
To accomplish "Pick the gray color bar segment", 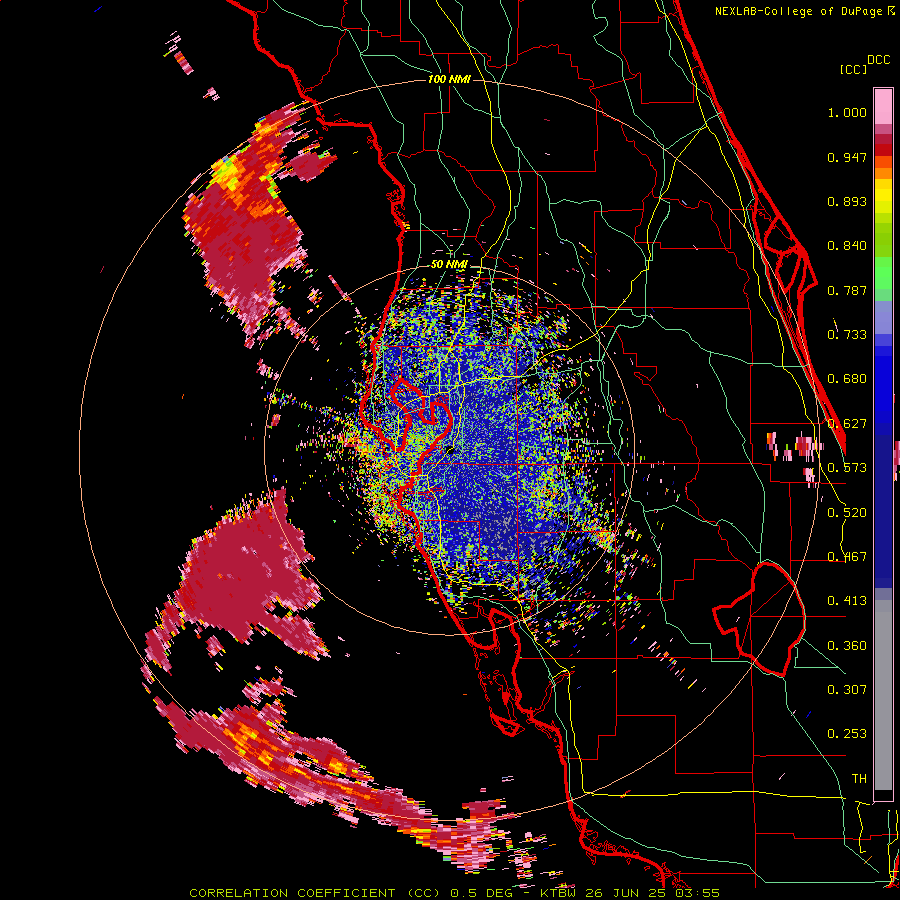I will pos(883,695).
